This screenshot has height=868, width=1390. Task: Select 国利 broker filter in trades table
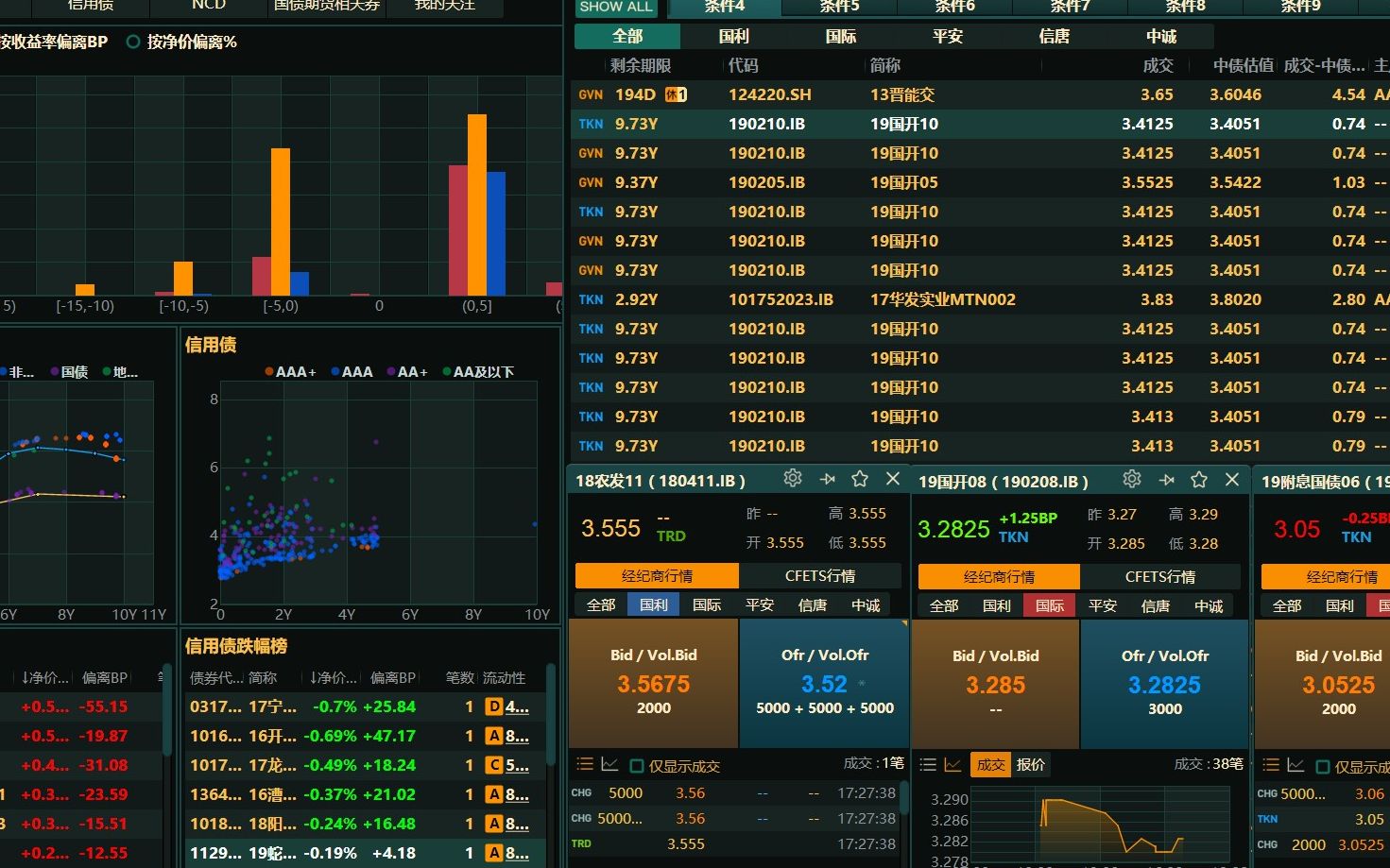pos(733,36)
